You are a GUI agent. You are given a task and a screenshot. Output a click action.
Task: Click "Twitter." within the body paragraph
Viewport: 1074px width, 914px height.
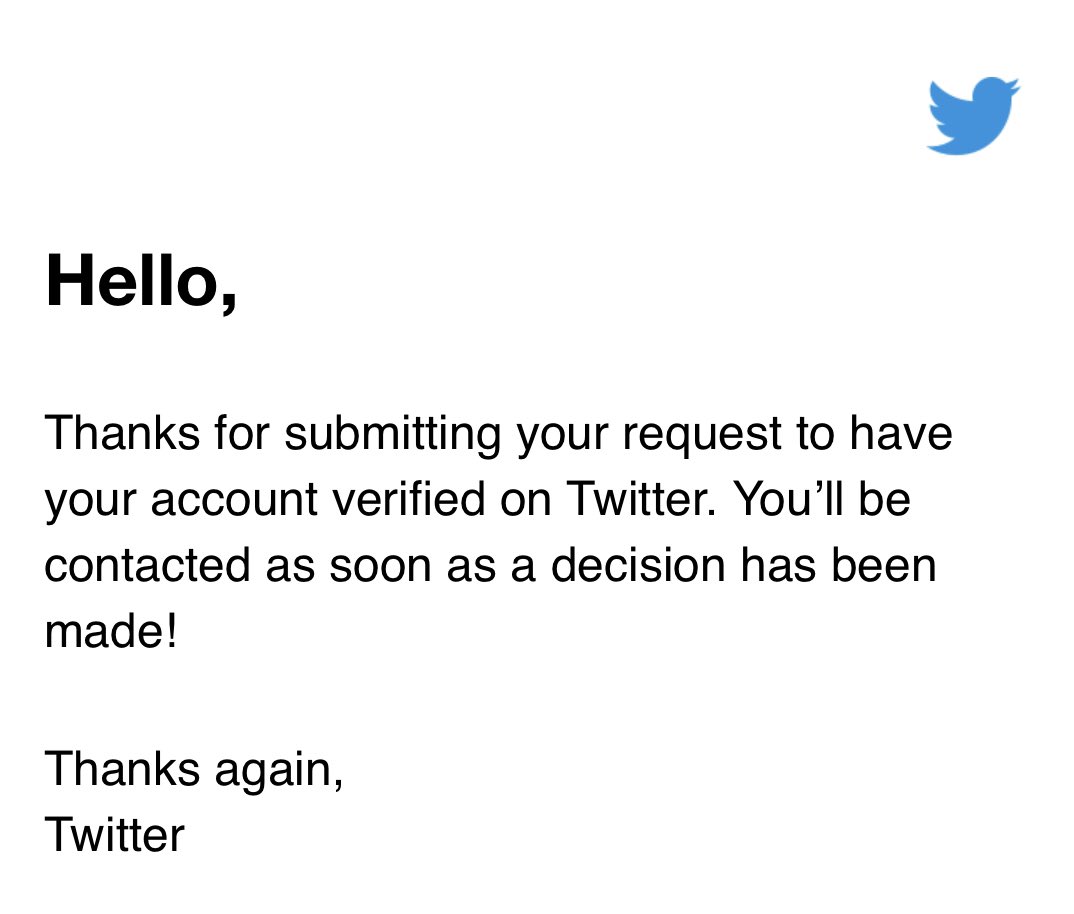point(641,500)
